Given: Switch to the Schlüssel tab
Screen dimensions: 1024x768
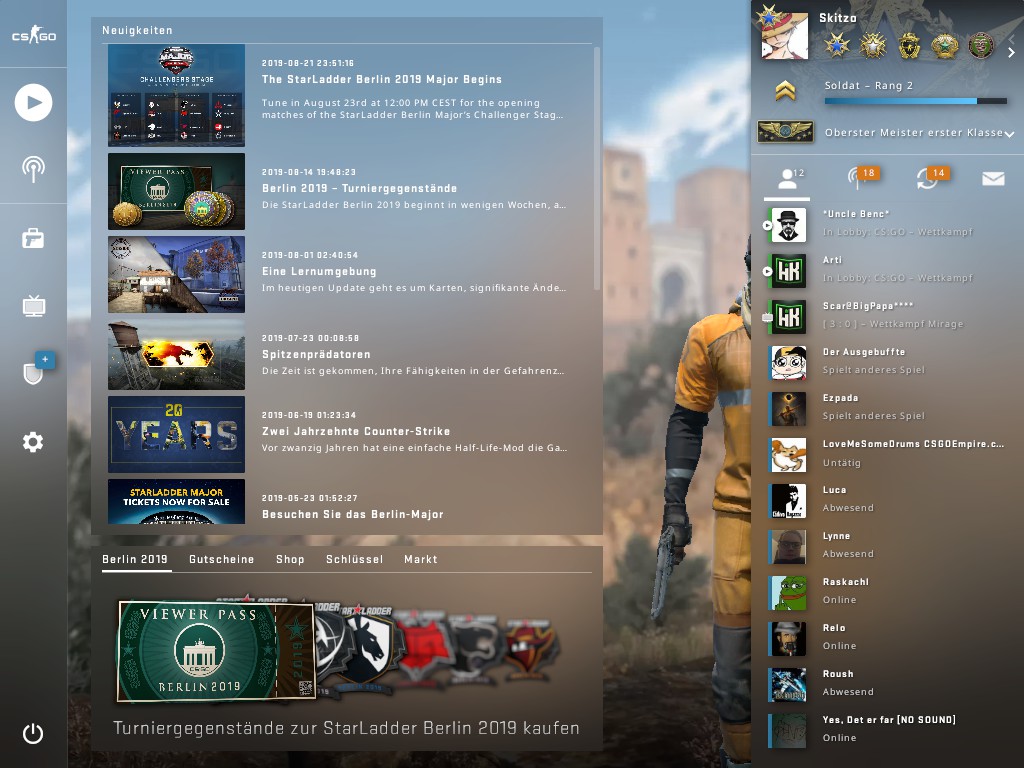Looking at the screenshot, I should pos(354,560).
